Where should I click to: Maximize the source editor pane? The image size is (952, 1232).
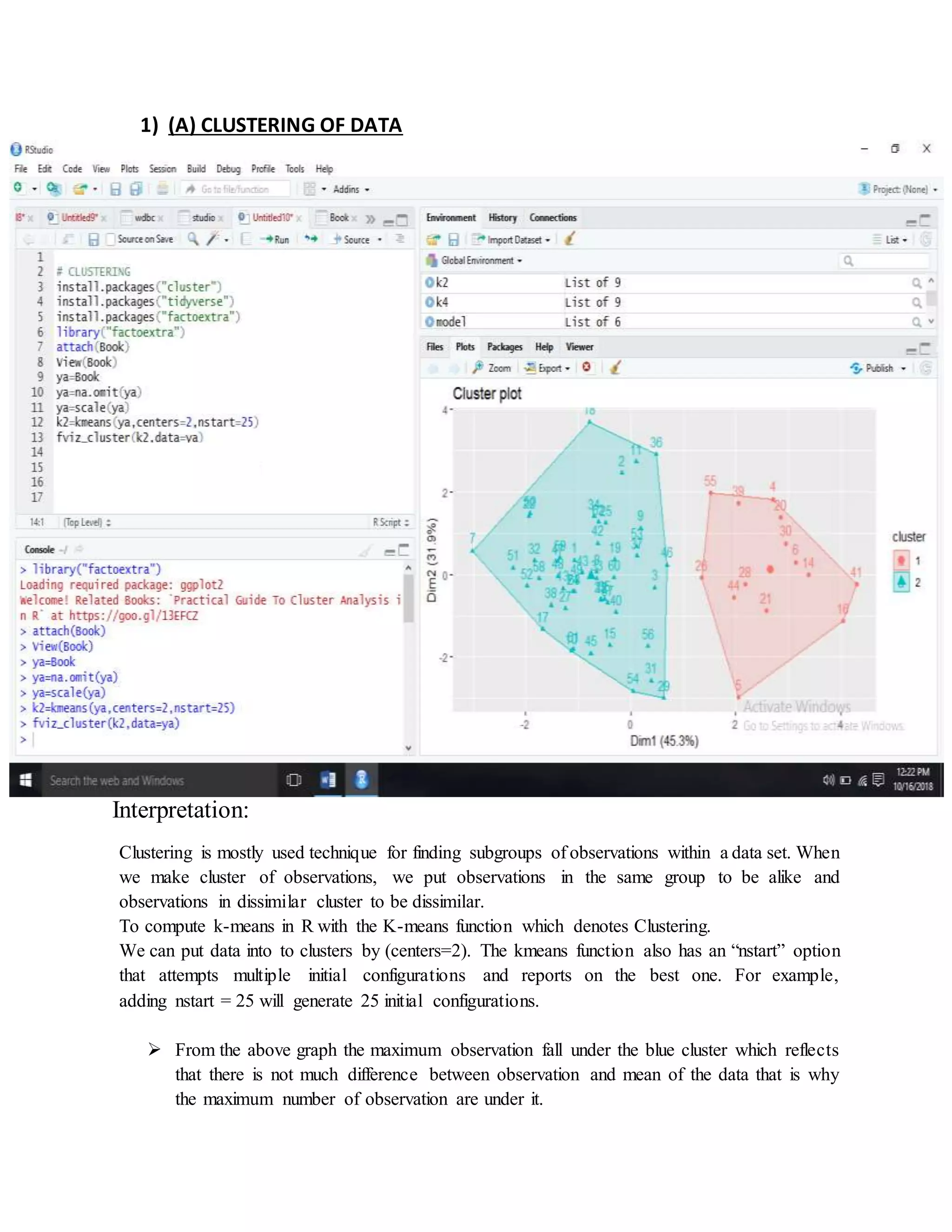click(x=402, y=219)
